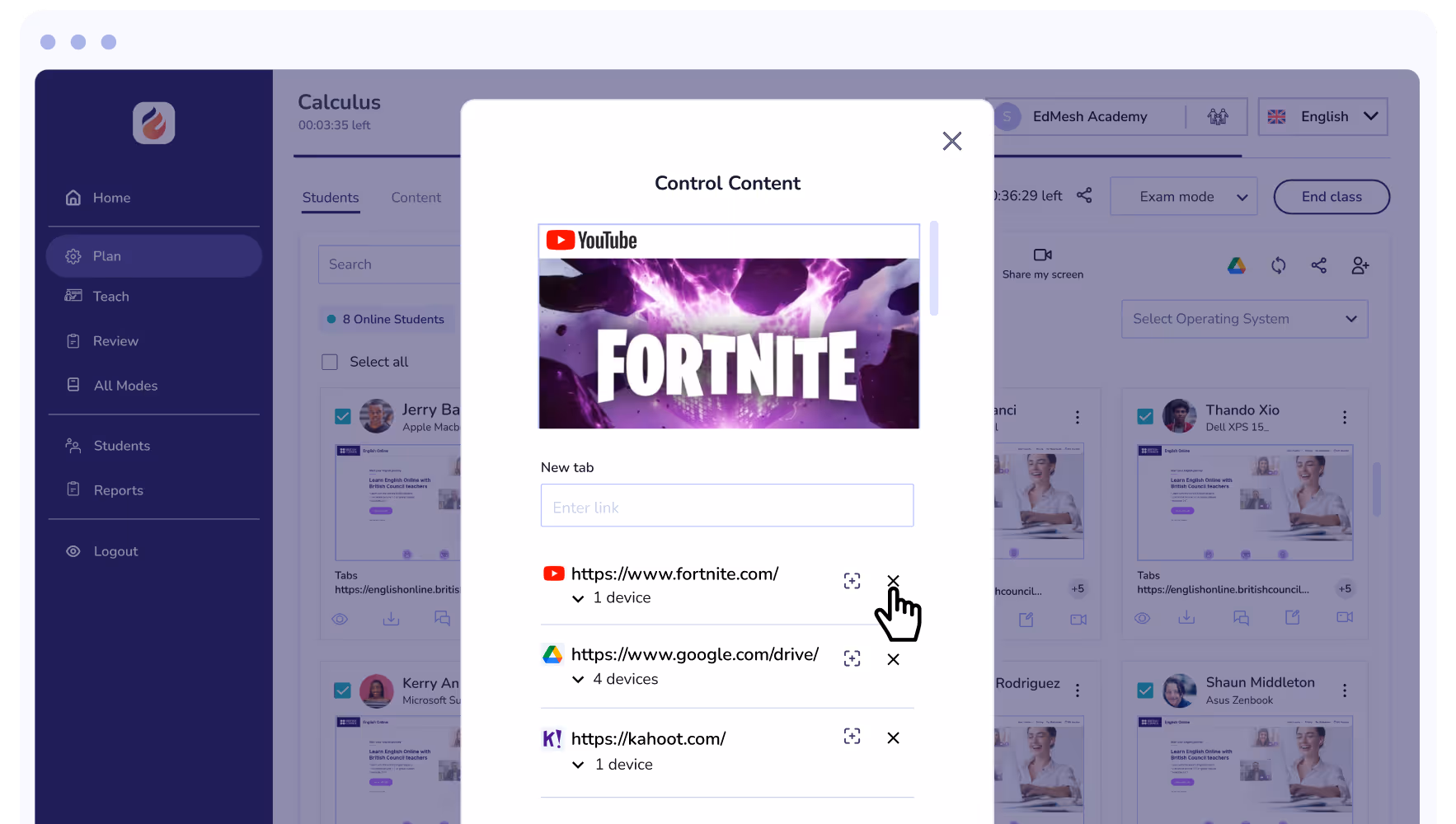Open the English language dropdown
This screenshot has width=1456, height=824.
coord(1323,116)
